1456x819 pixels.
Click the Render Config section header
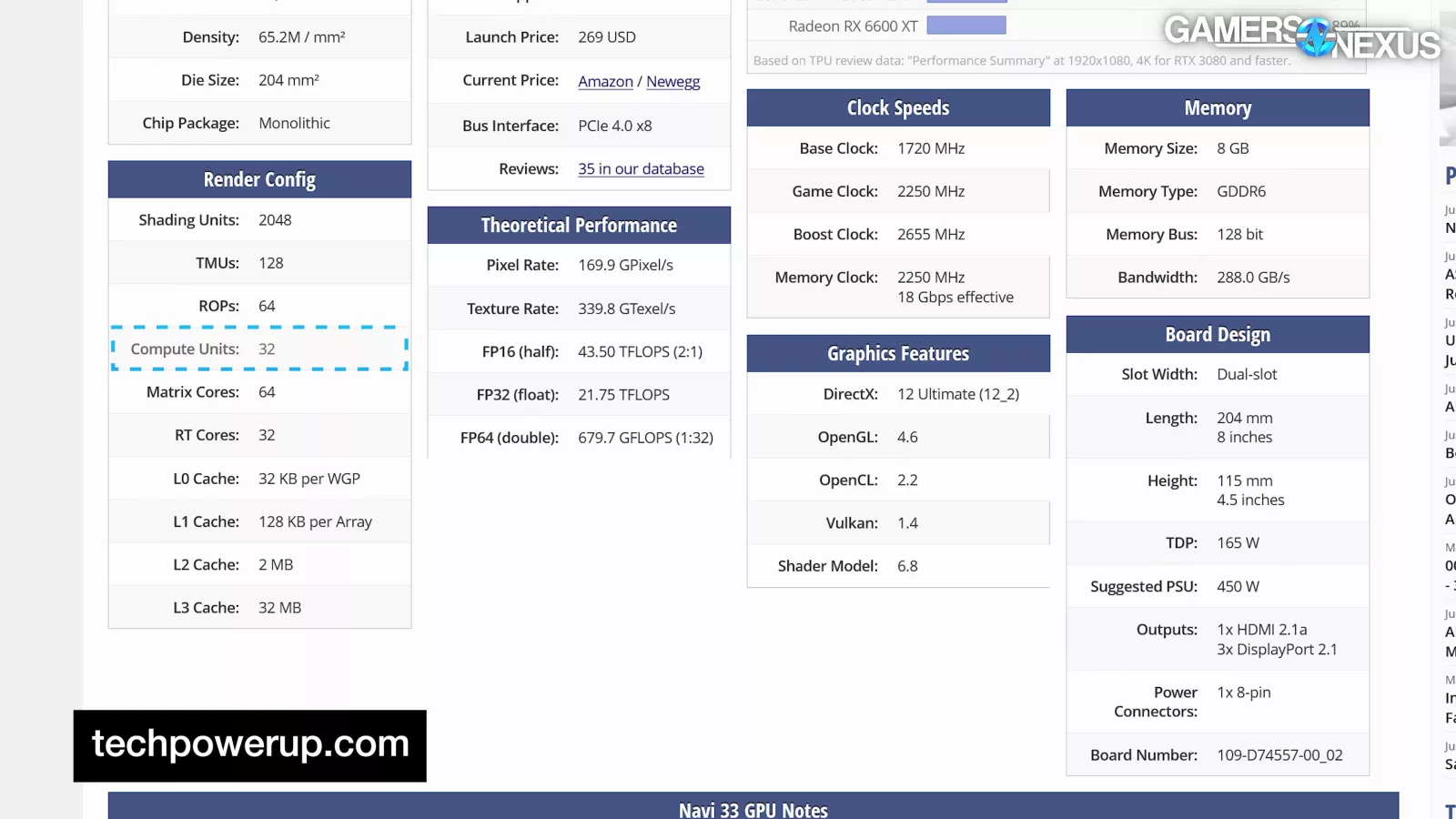point(259,179)
